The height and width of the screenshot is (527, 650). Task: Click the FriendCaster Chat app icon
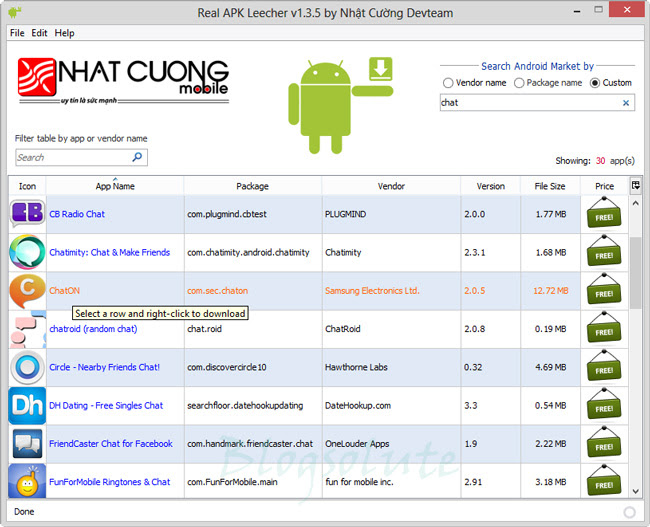coord(27,444)
